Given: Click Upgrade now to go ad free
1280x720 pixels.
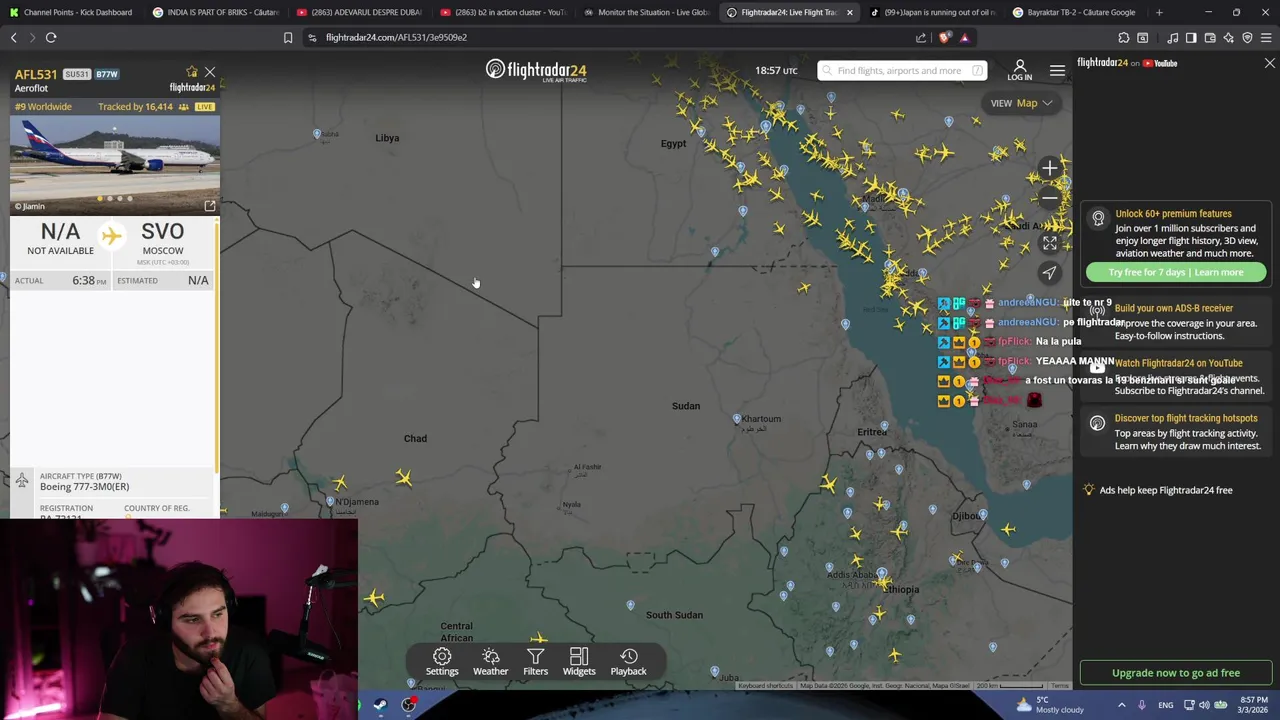Looking at the screenshot, I should (1176, 673).
